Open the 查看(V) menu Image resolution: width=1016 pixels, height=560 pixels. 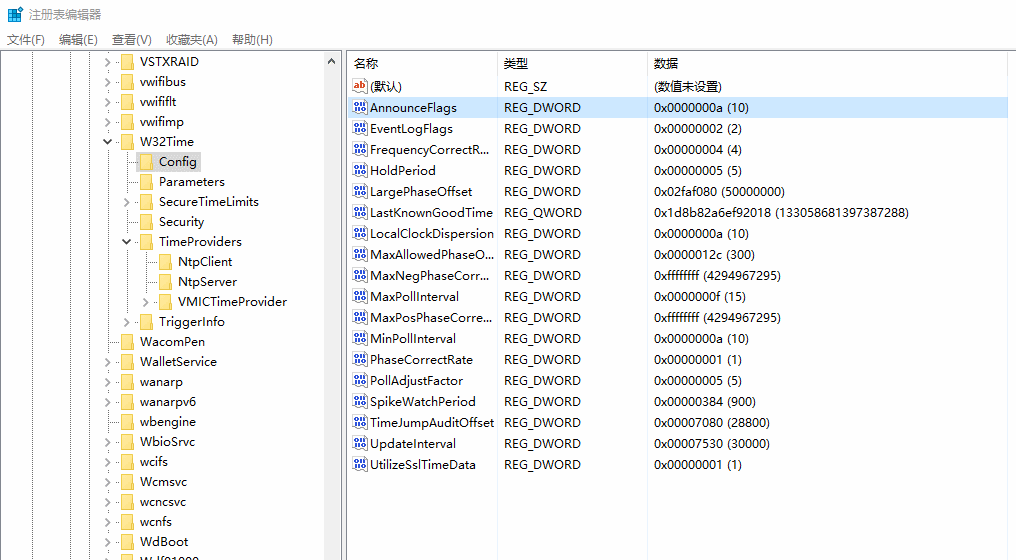[132, 40]
